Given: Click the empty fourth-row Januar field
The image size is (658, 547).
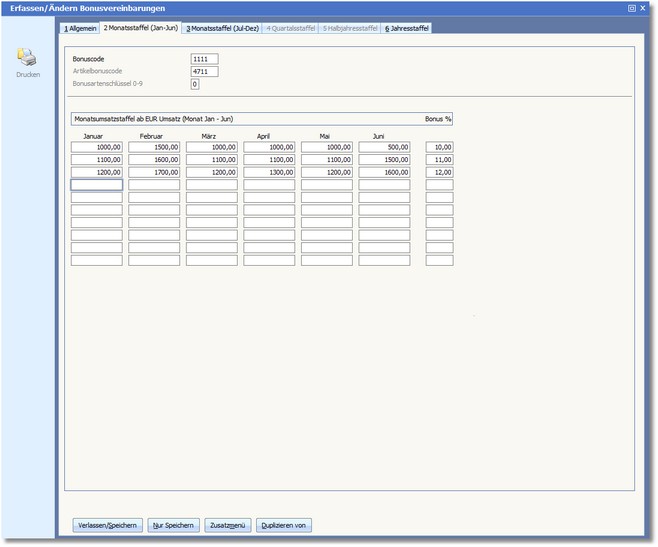Looking at the screenshot, I should (96, 185).
